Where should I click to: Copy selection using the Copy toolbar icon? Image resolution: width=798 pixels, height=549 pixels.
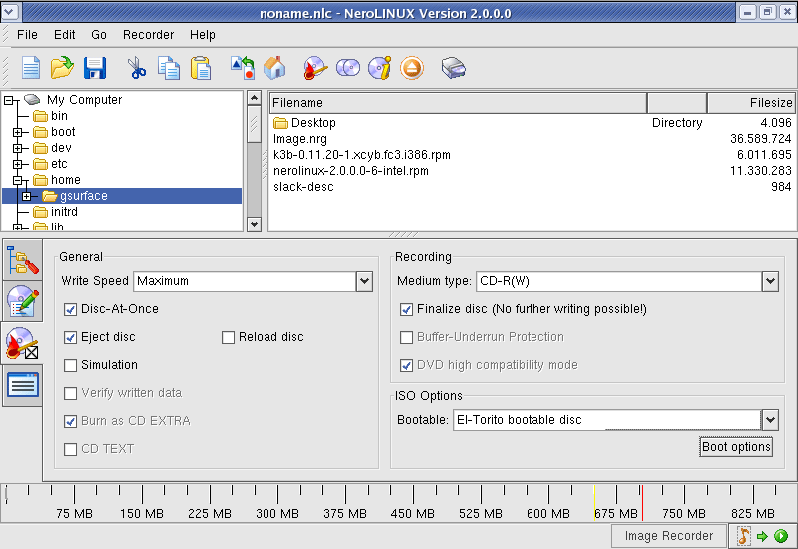168,68
